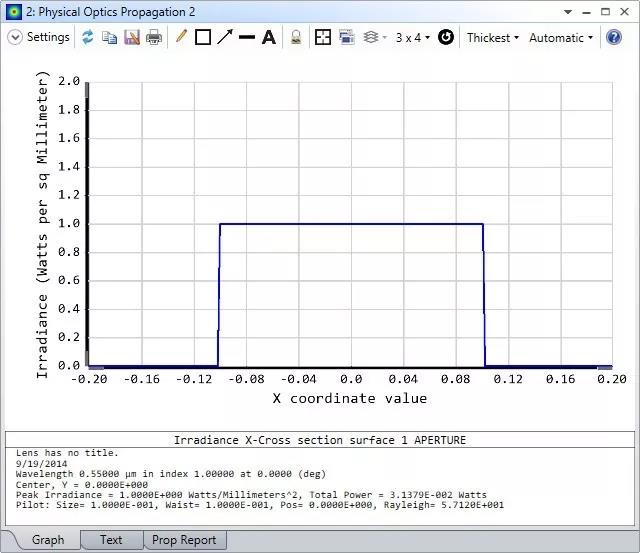Select the Graph tab
Viewport: 640px width, 553px height.
click(47, 540)
